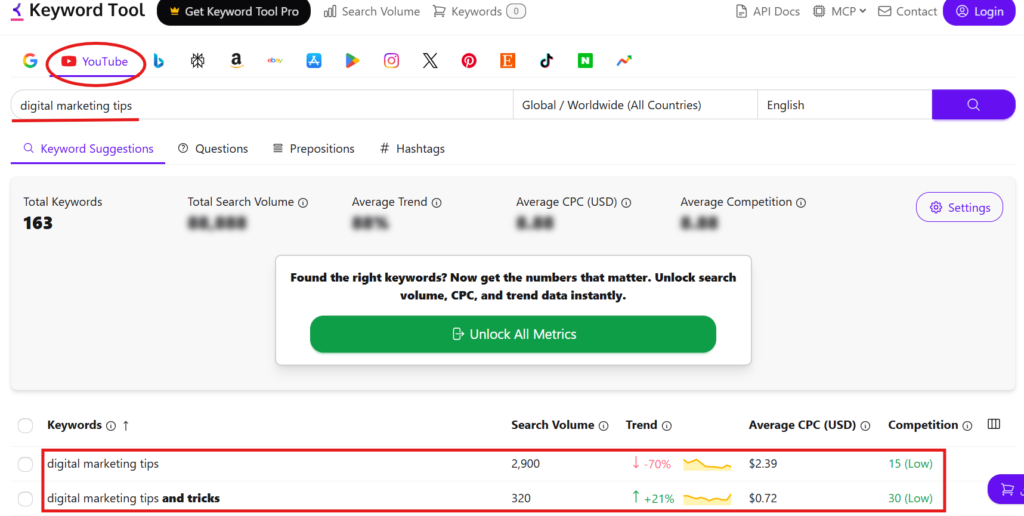Click the -70% trend sparkline

coord(707,464)
